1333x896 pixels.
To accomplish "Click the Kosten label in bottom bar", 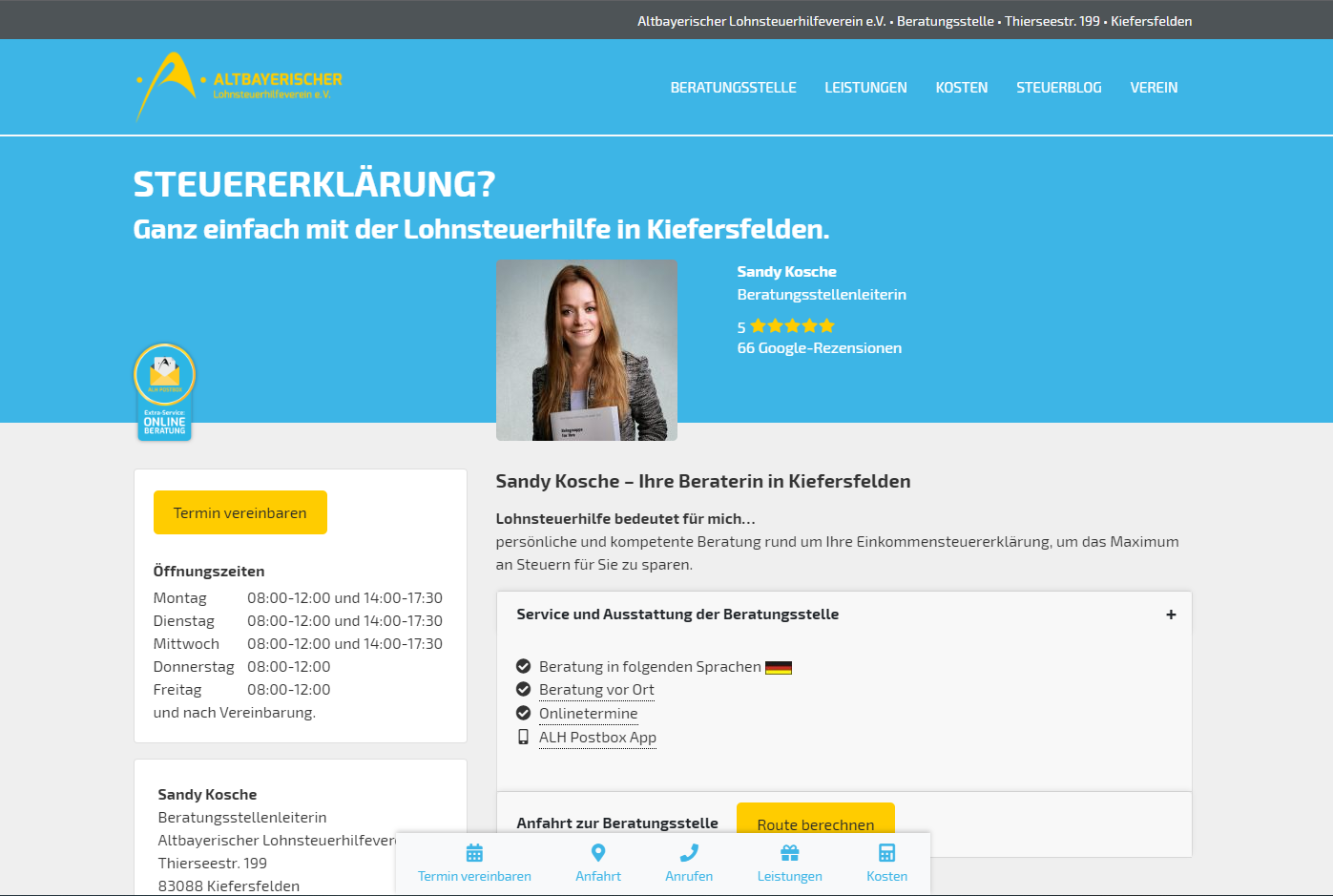I will coord(887,876).
